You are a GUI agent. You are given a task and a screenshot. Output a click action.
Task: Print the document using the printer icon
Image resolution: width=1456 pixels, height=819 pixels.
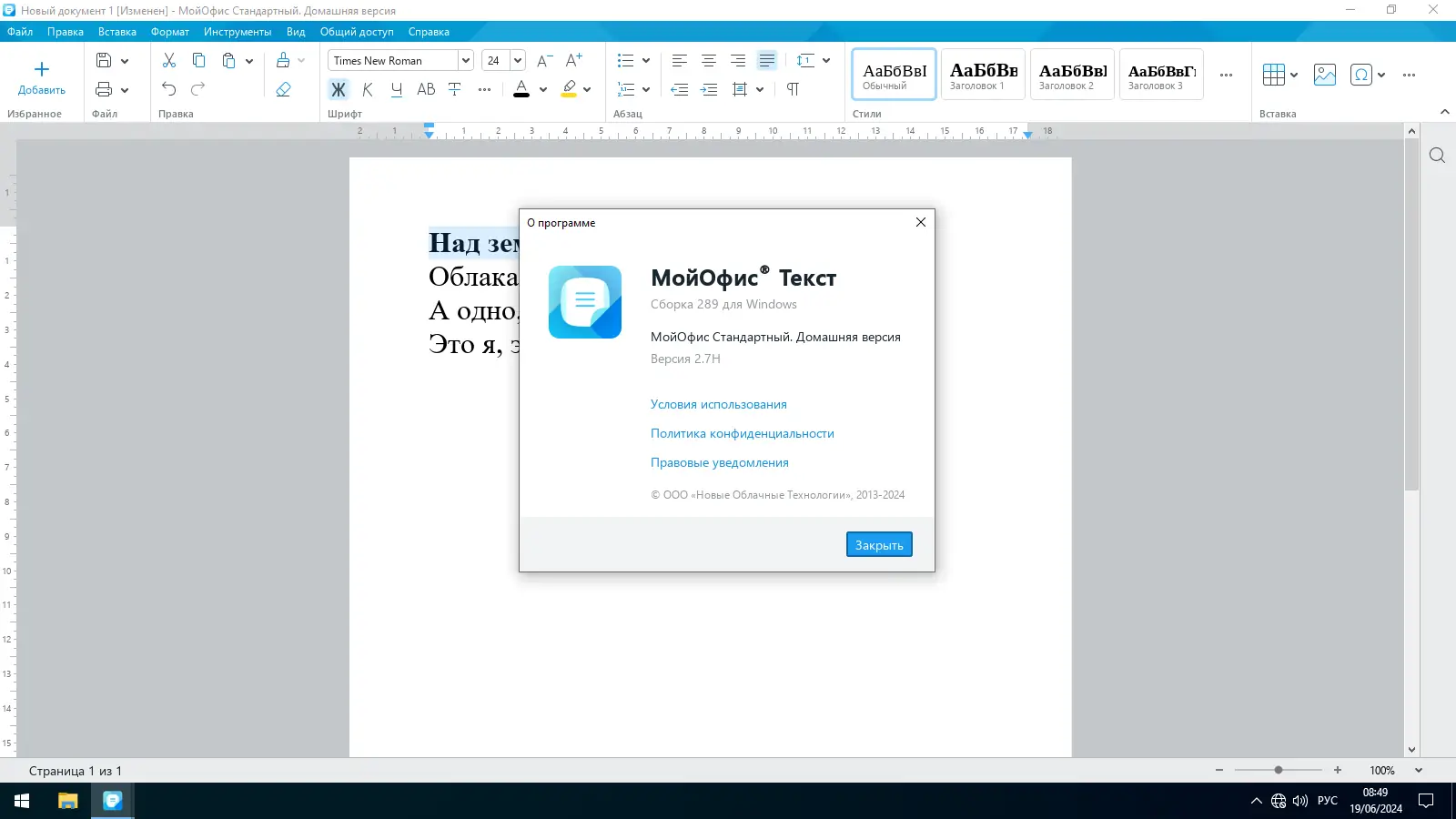[x=104, y=89]
